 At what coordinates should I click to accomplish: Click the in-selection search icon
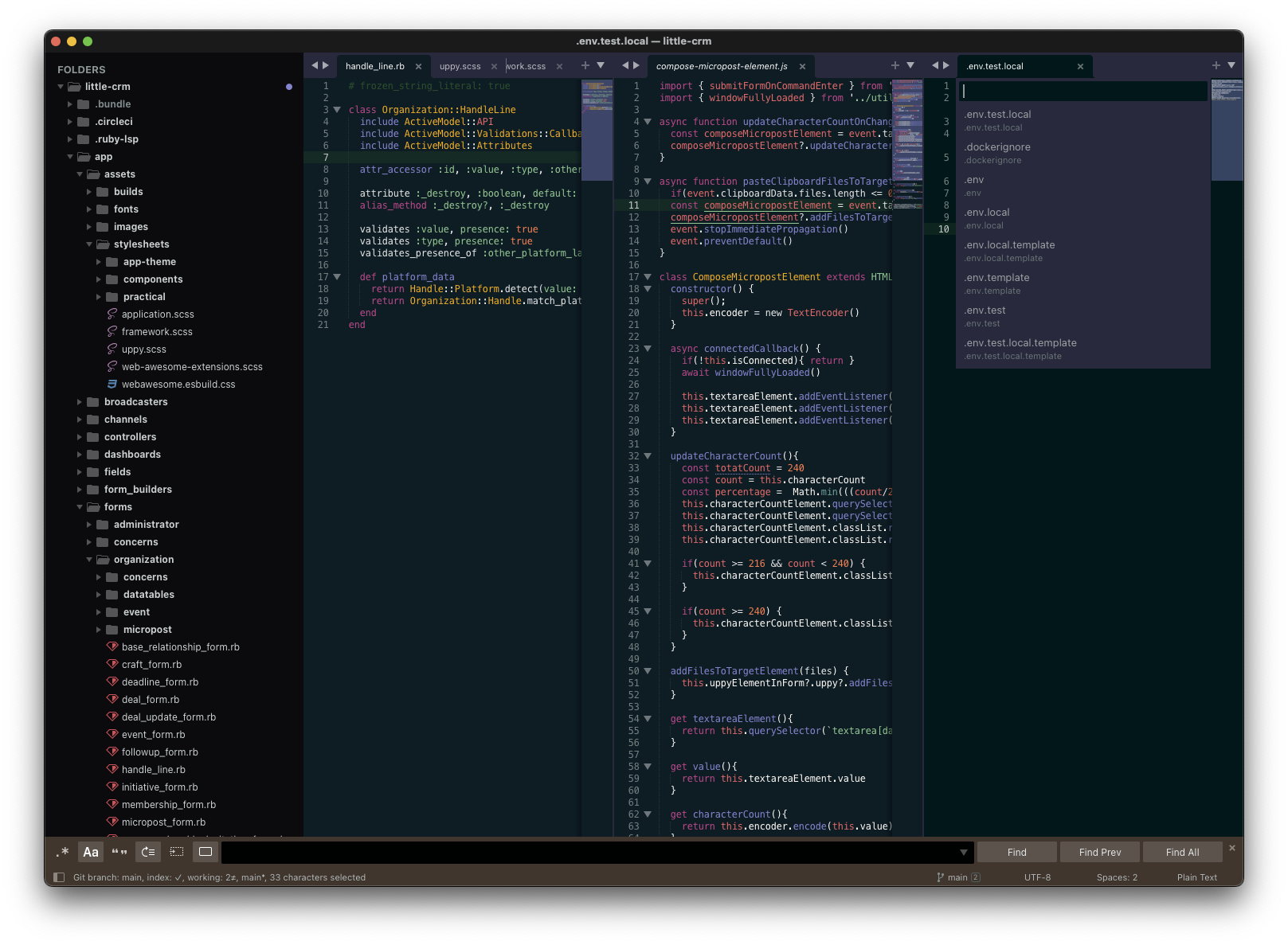click(x=177, y=852)
